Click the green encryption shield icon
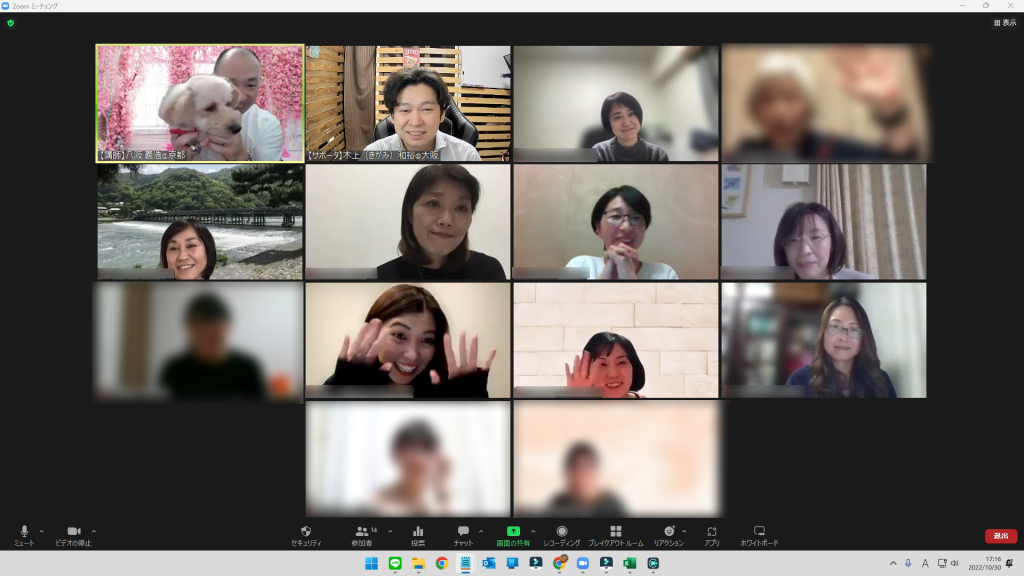Viewport: 1024px width, 576px height. tap(10, 22)
